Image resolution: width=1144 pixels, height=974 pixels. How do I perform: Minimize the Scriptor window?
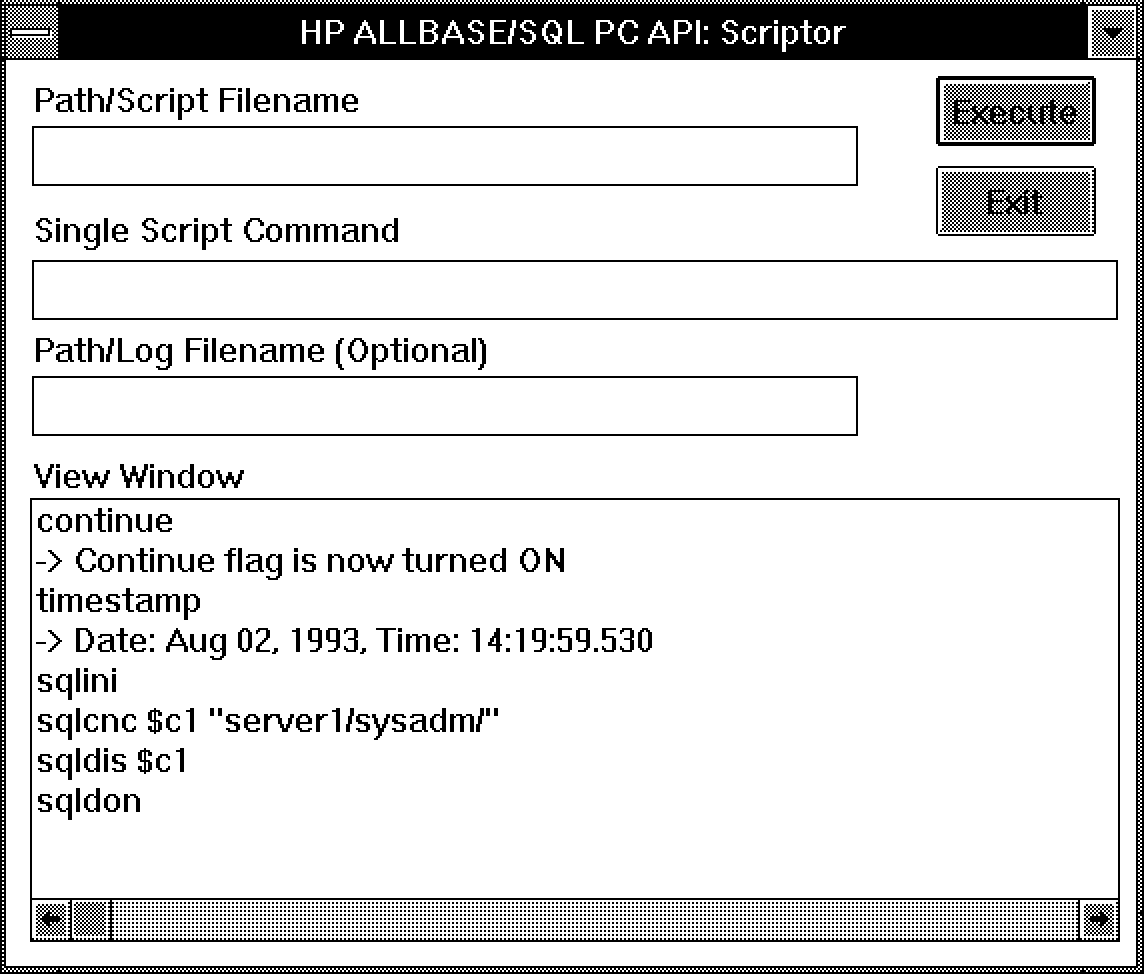pyautogui.click(x=1112, y=32)
